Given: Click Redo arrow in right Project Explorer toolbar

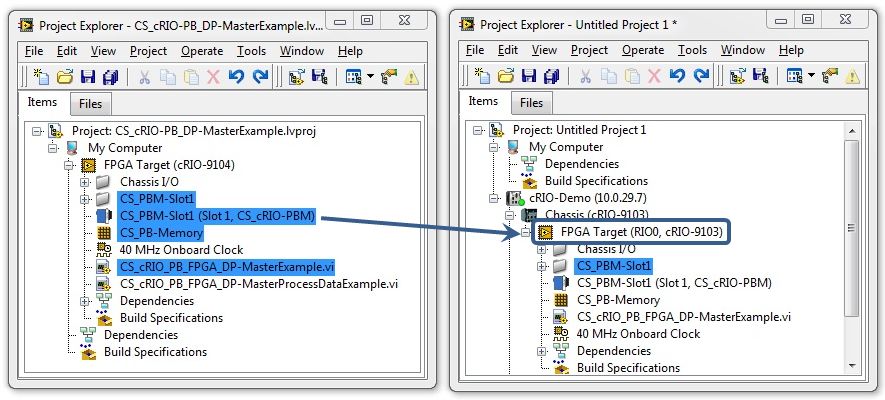Looking at the screenshot, I should (702, 76).
